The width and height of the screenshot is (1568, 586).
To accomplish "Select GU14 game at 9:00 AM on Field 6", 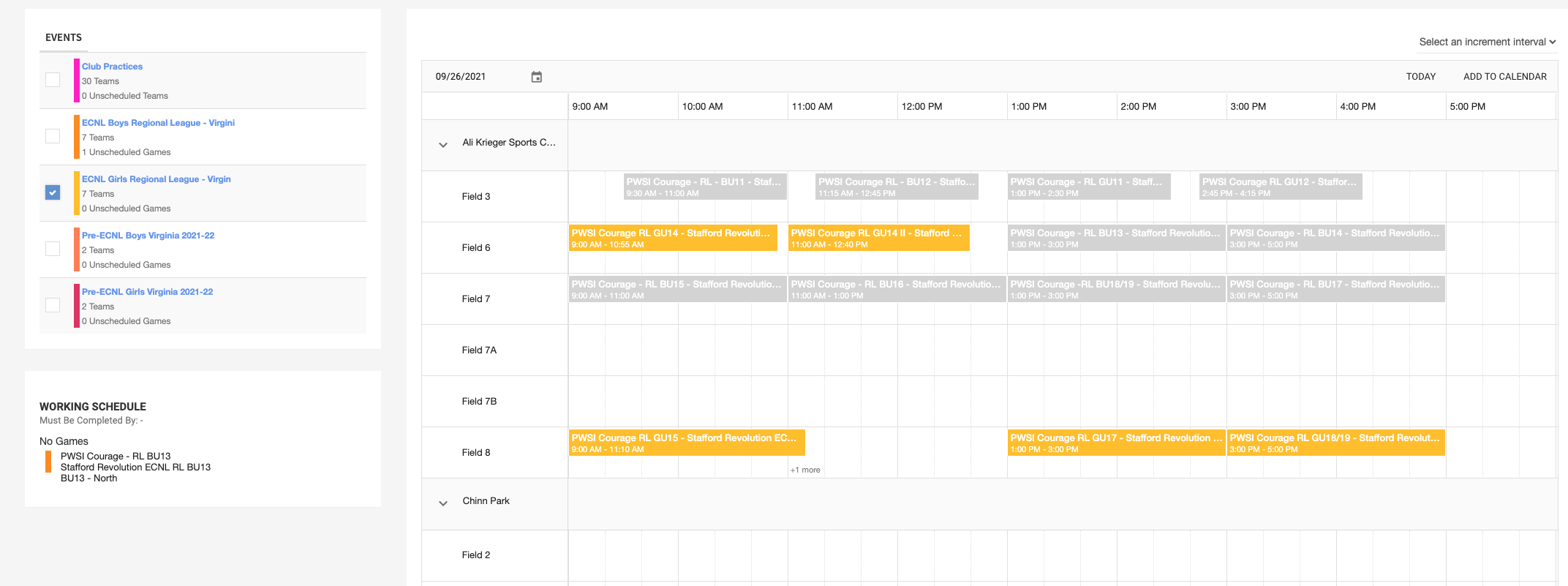I will [672, 238].
